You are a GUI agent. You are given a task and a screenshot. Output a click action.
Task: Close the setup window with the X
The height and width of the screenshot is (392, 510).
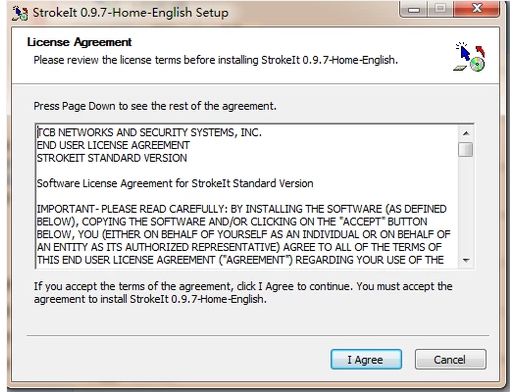click(x=477, y=9)
